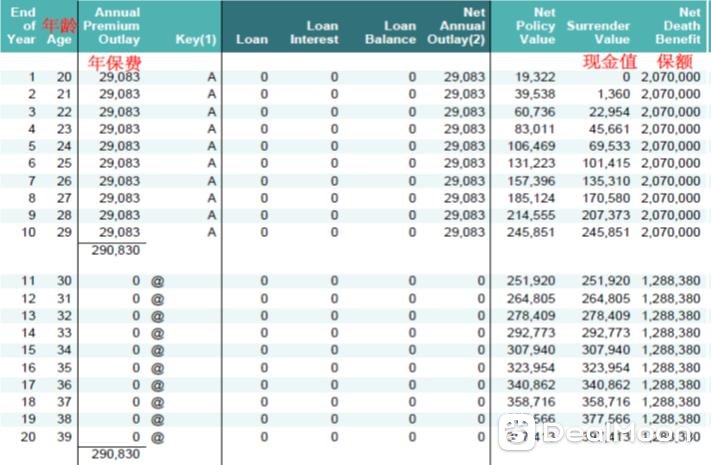The image size is (711, 465).
Task: Select net policy value 83,011
Action: point(535,129)
